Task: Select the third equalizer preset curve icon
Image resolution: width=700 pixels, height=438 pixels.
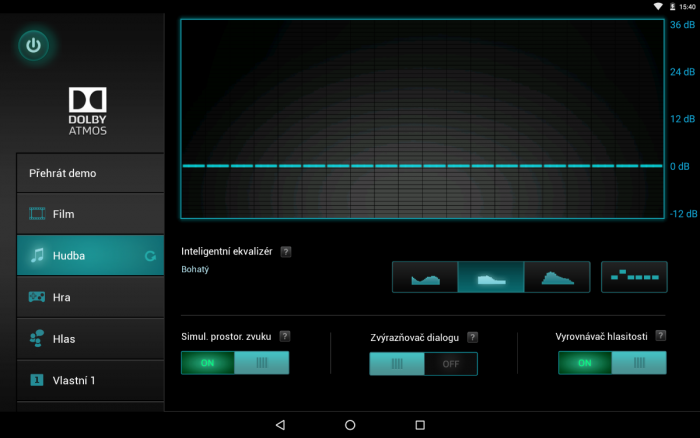Action: 556,277
